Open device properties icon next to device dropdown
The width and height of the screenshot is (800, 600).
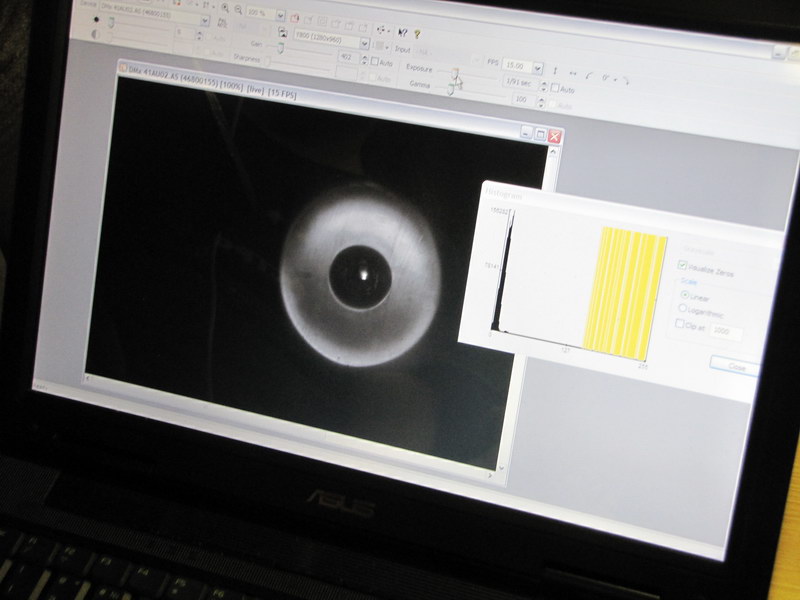(222, 22)
